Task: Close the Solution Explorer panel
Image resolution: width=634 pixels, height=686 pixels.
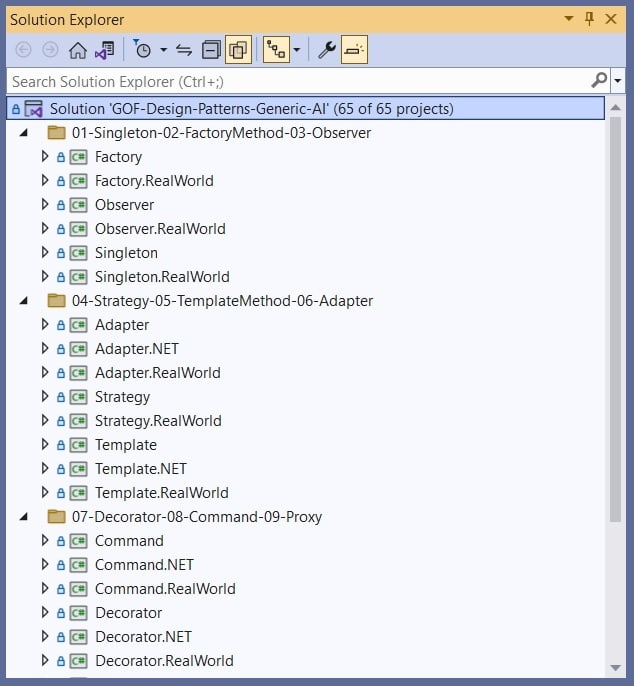Action: (x=611, y=19)
